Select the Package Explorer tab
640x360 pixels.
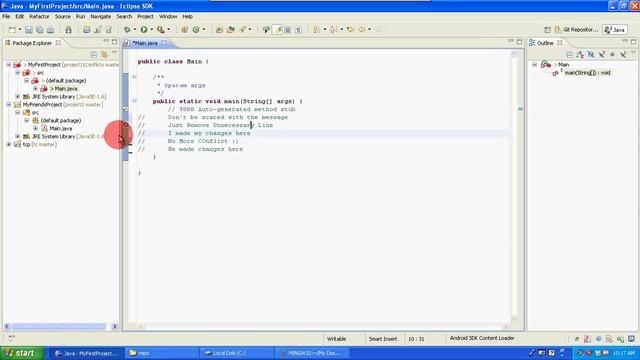[x=32, y=43]
